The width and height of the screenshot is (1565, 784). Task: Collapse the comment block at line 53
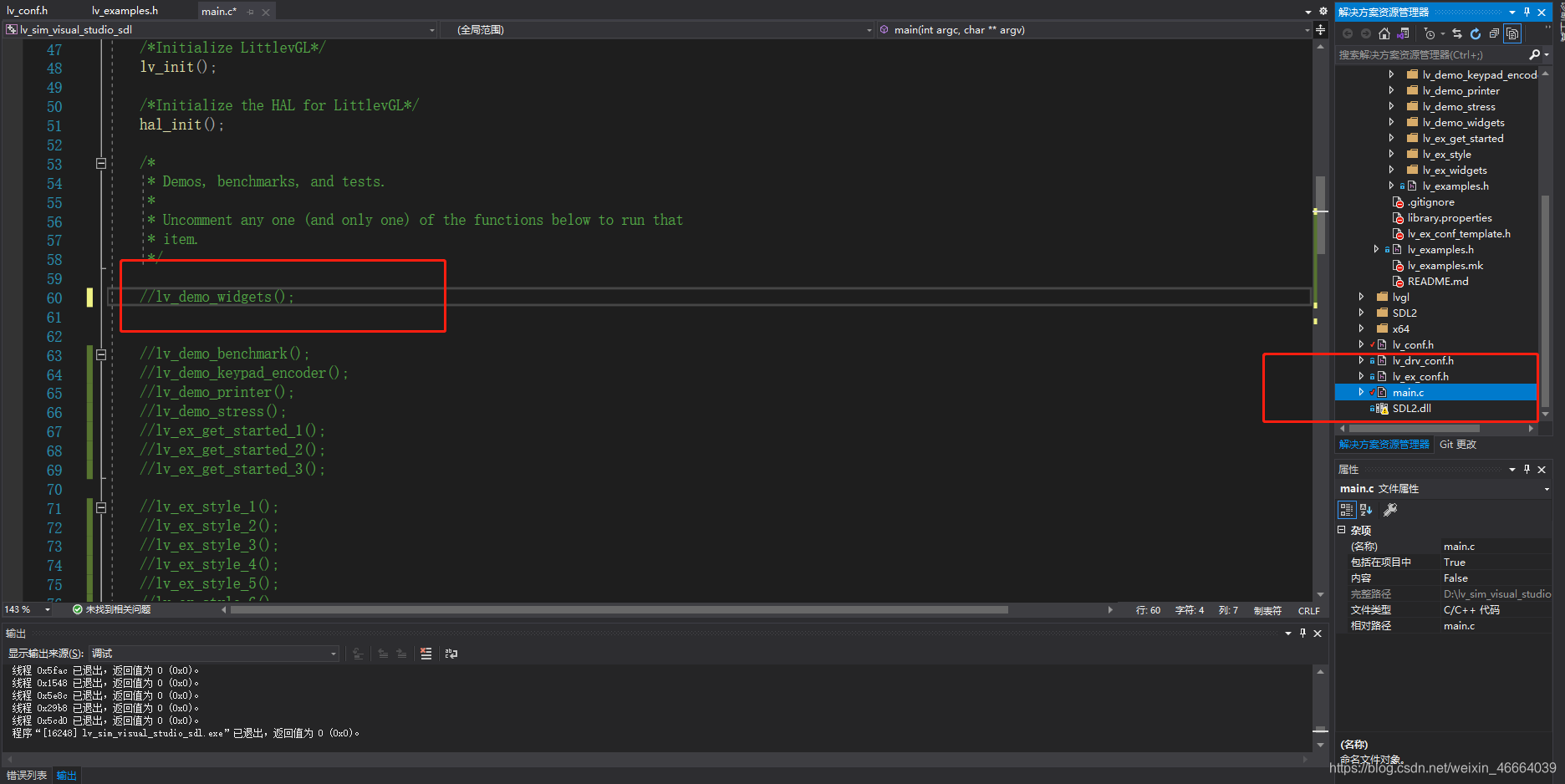coord(101,164)
